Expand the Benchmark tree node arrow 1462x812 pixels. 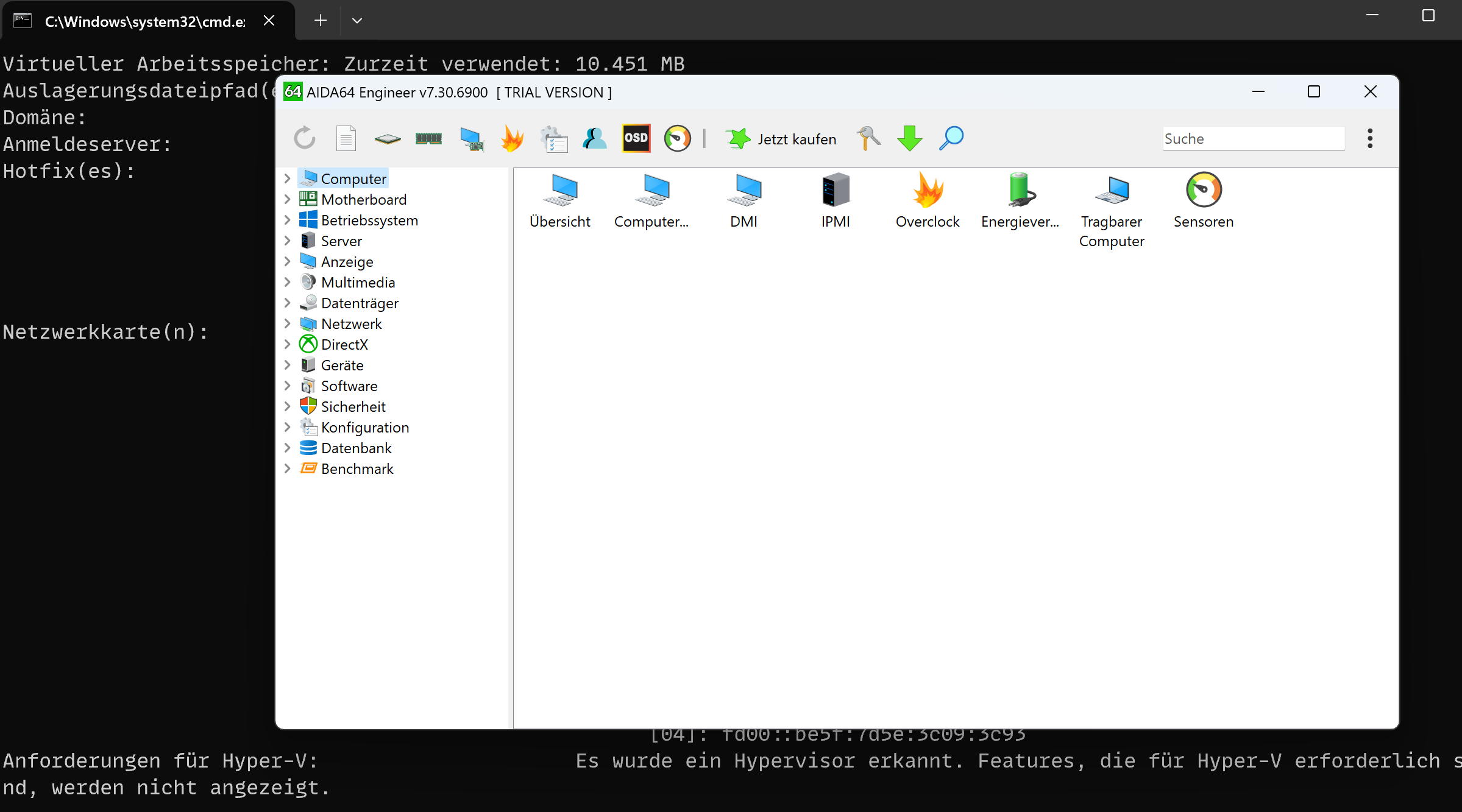coord(287,468)
